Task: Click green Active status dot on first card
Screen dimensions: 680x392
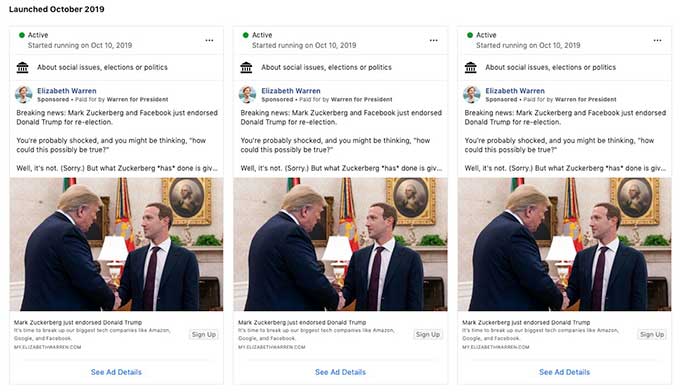Action: click(22, 35)
